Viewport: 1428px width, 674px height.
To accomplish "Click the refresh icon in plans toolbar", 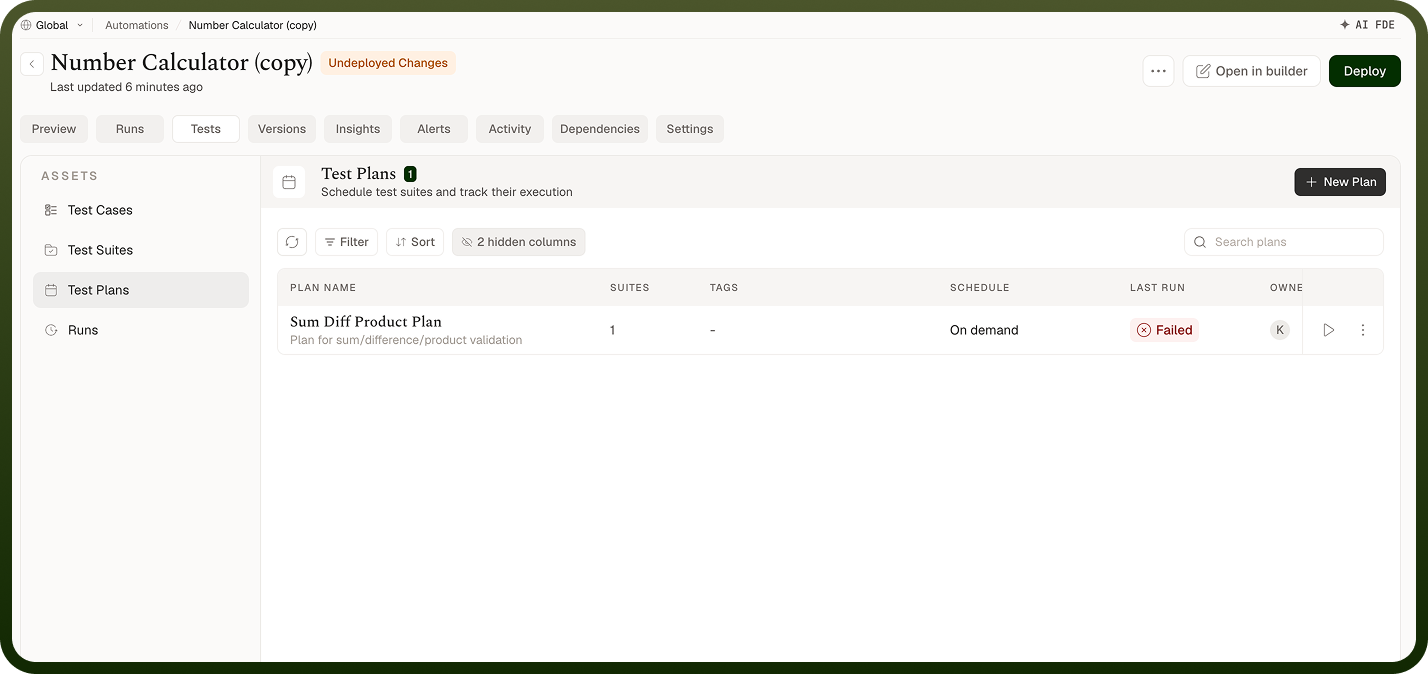I will [x=292, y=242].
